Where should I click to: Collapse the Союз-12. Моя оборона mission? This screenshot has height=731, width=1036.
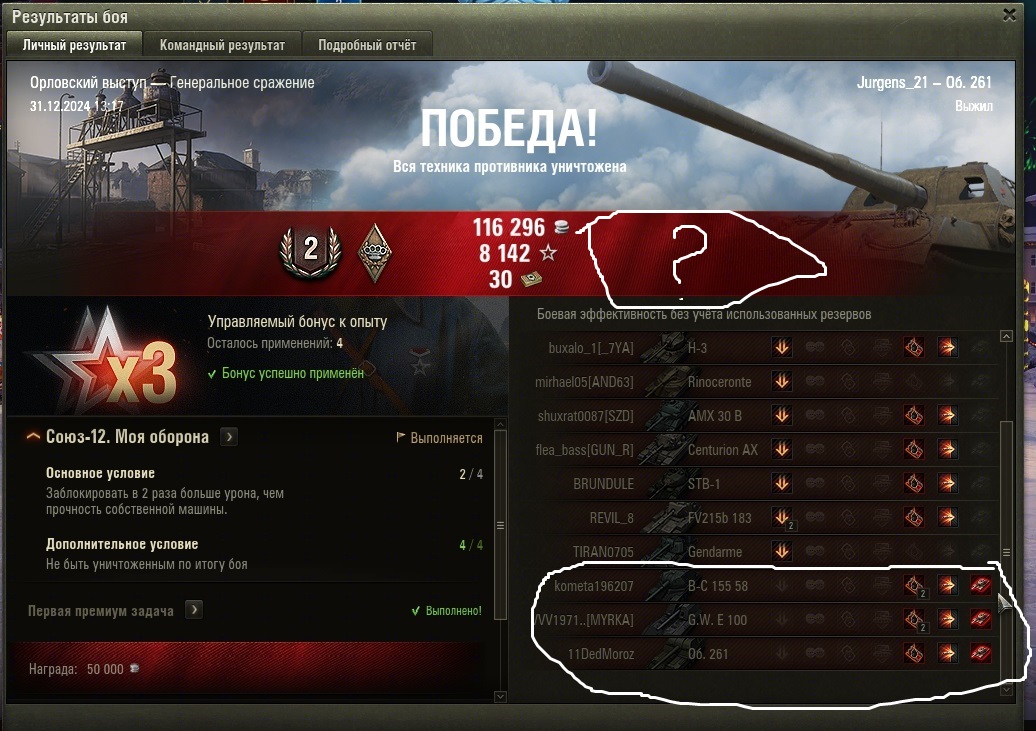tap(33, 436)
